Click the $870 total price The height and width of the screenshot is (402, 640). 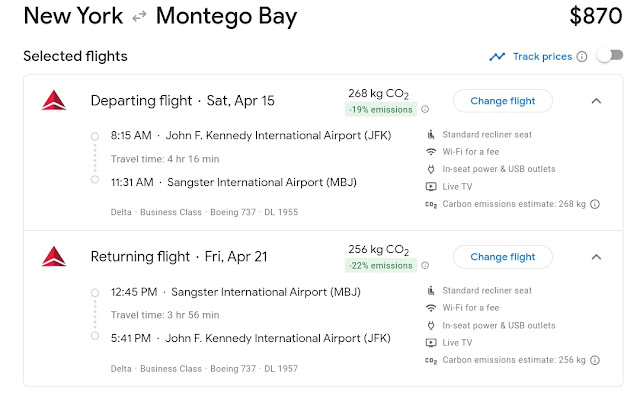[595, 16]
